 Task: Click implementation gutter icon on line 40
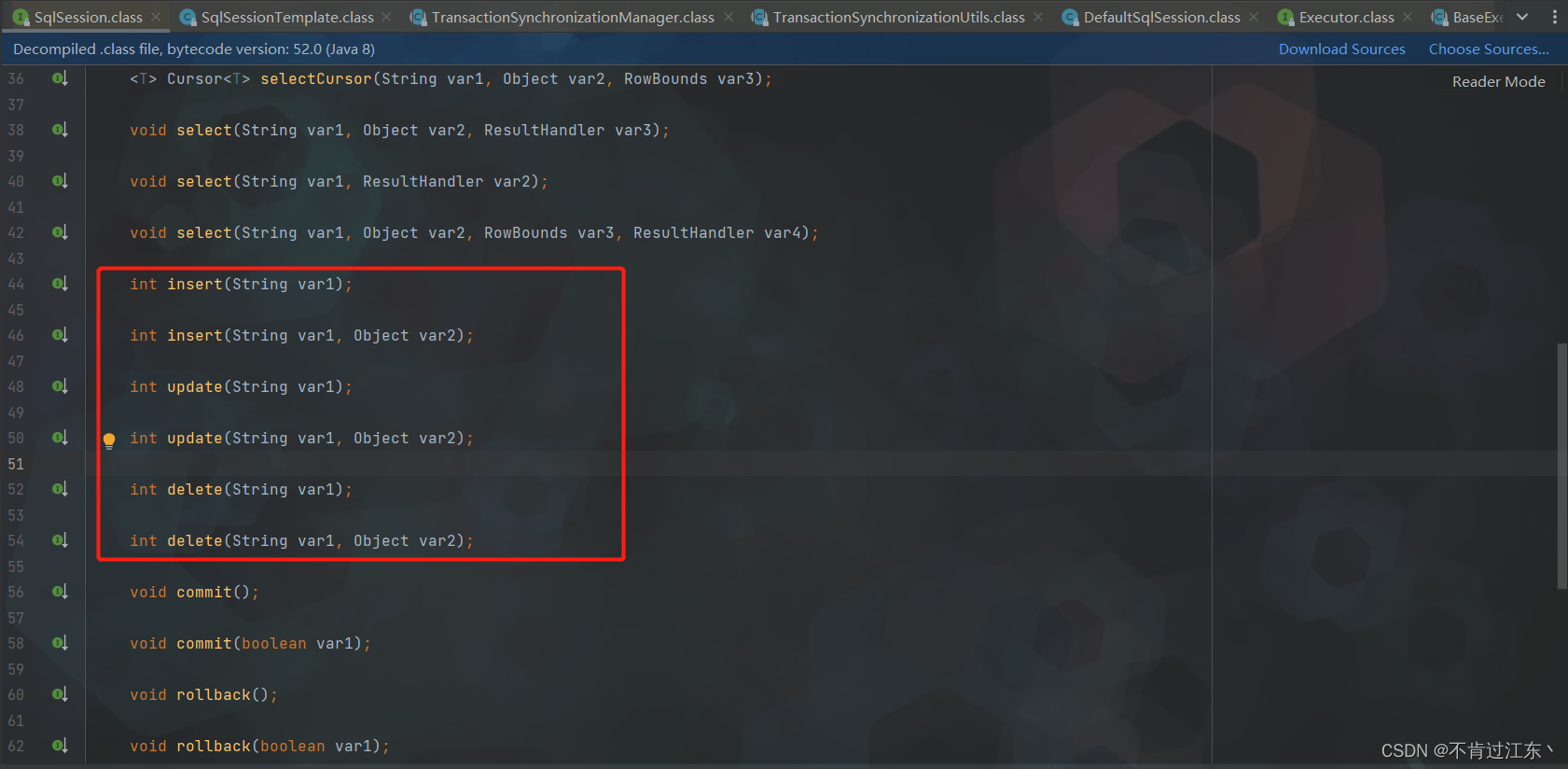click(60, 182)
